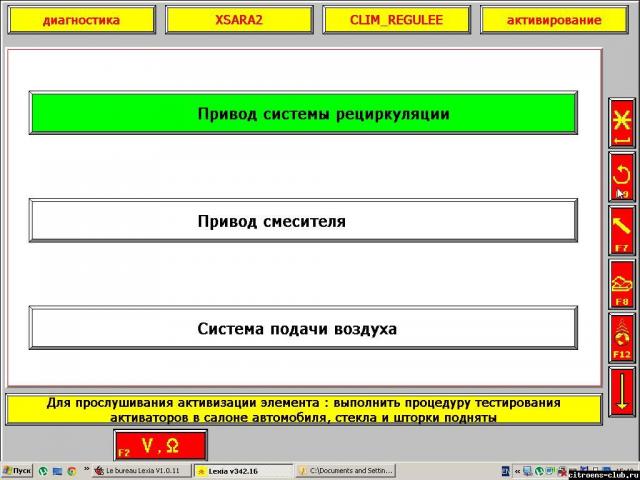Select Система подачи воздуха test
This screenshot has height=480, width=640.
click(x=303, y=328)
